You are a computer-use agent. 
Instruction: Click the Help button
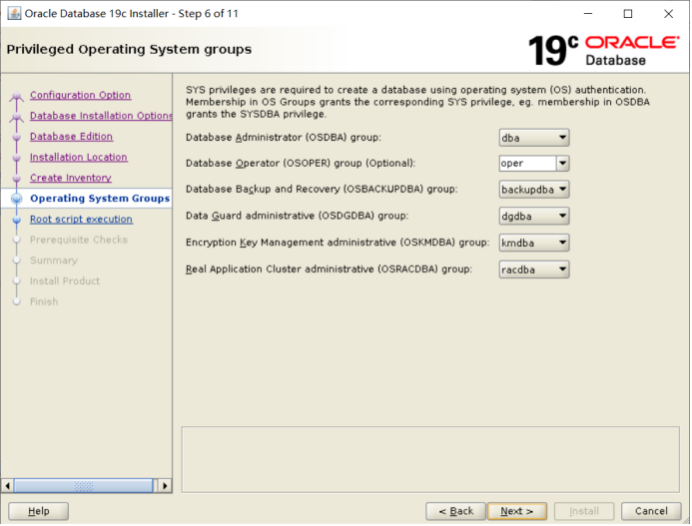(x=38, y=511)
